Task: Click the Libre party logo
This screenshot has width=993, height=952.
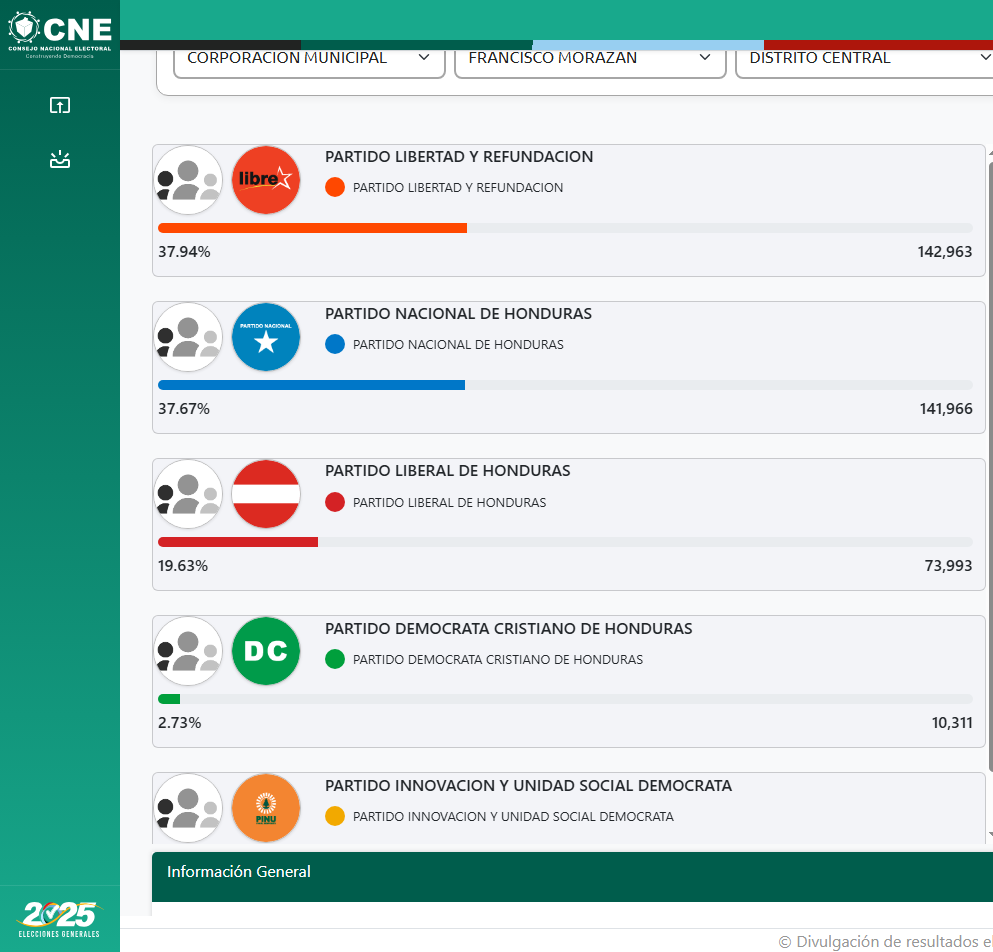Action: 265,180
